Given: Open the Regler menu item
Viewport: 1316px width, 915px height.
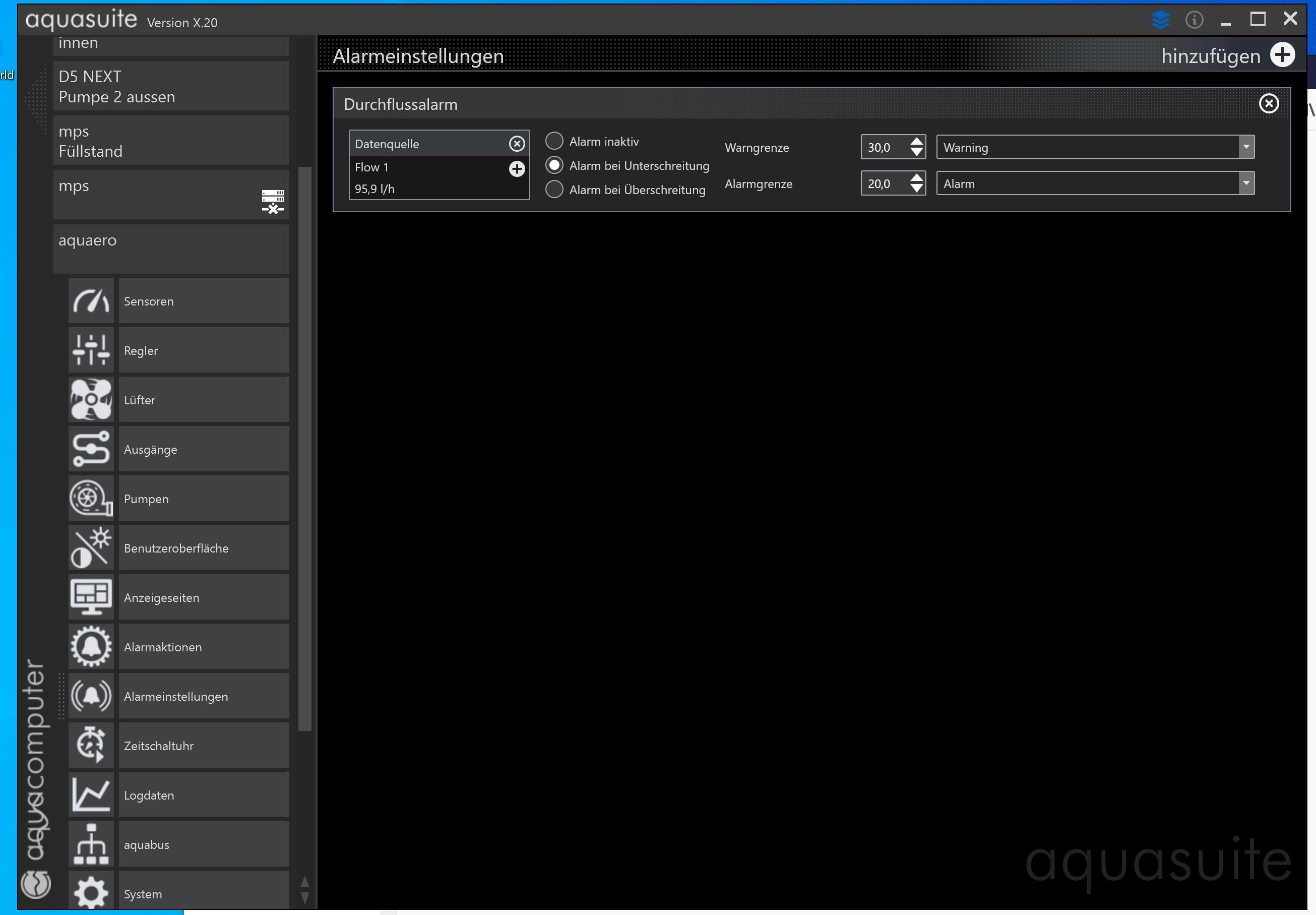Looking at the screenshot, I should click(204, 350).
